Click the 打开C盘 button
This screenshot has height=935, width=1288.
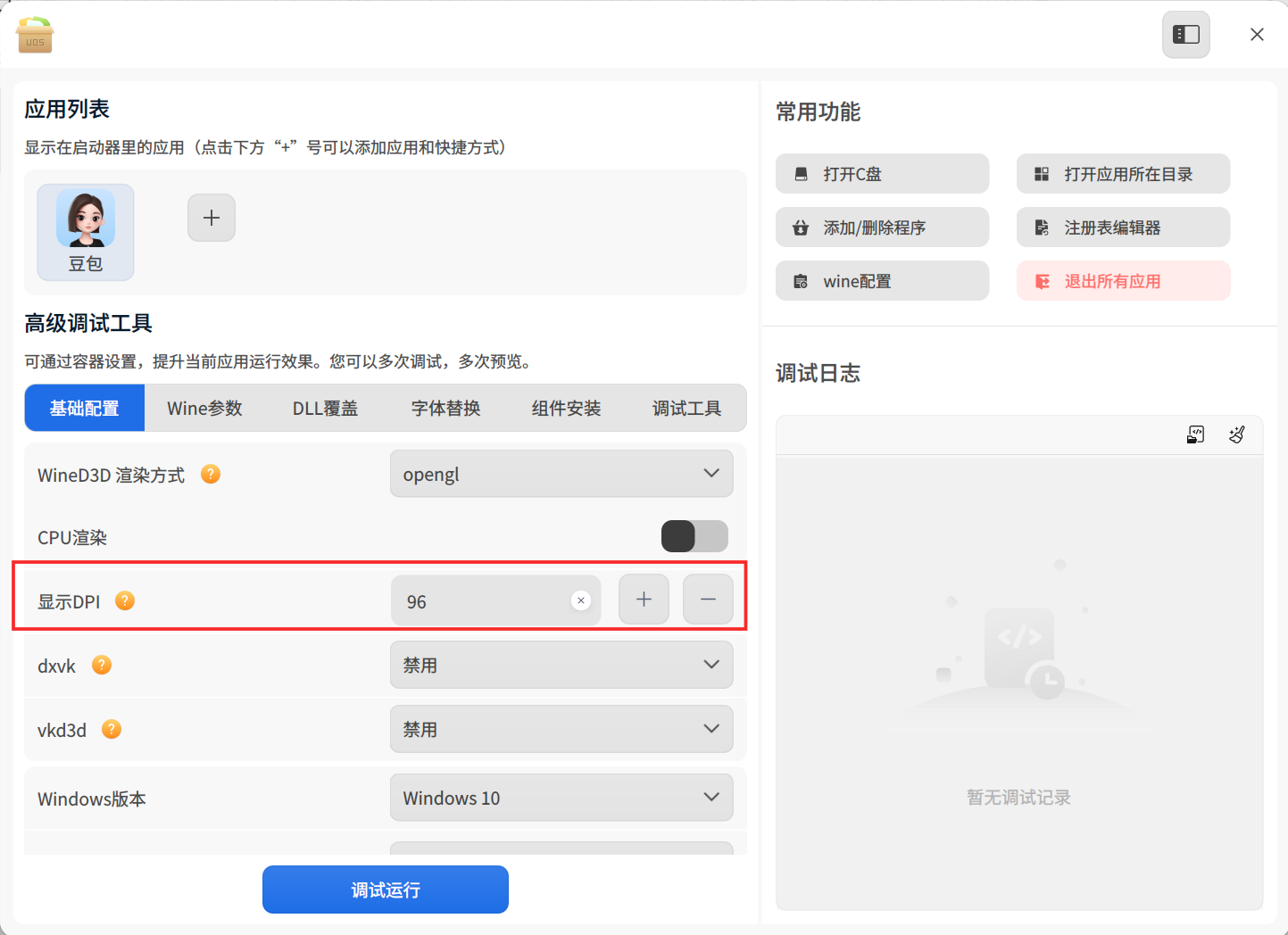click(882, 174)
